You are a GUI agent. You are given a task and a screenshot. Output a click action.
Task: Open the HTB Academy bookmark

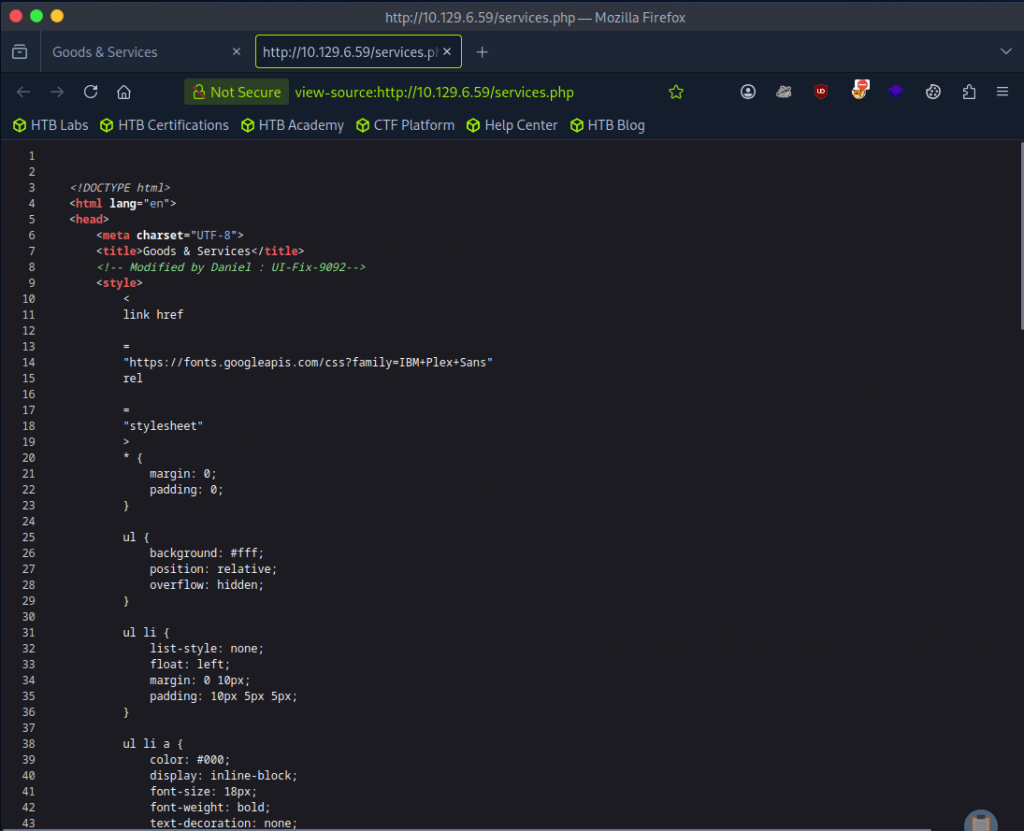[x=292, y=125]
